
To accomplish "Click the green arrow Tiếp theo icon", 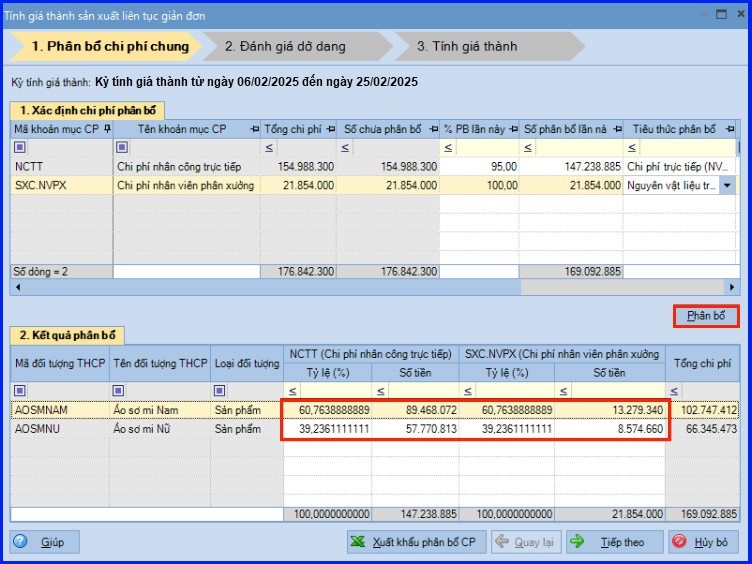I will point(579,542).
